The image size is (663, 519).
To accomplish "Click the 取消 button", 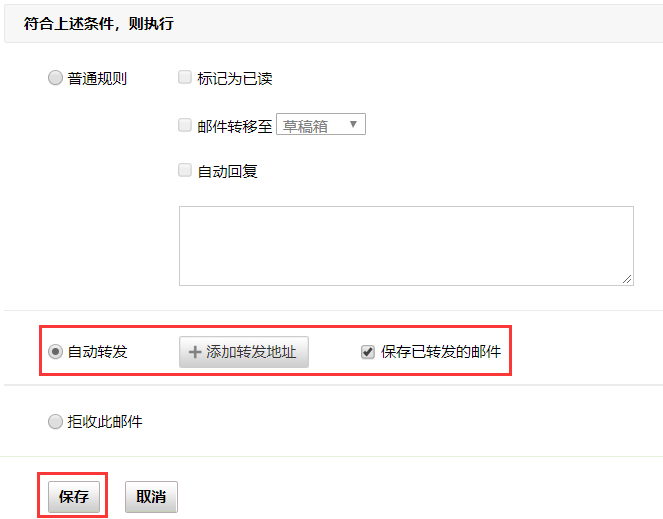I will point(151,497).
